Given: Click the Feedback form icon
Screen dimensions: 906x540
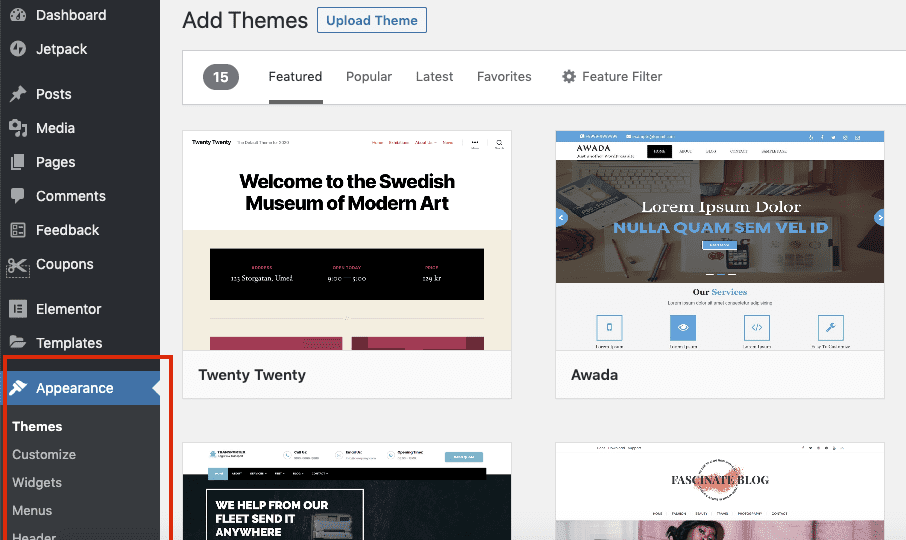Looking at the screenshot, I should tap(18, 230).
